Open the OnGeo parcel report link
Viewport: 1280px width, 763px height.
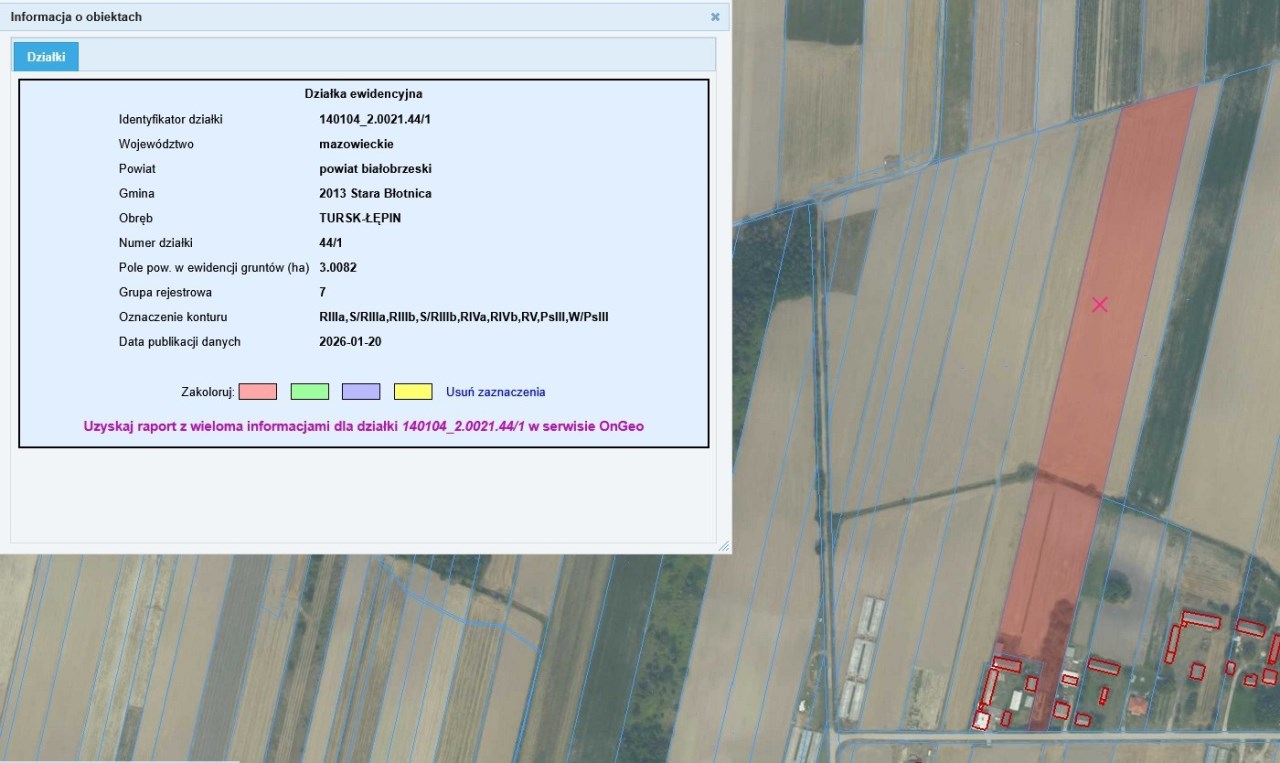[364, 426]
